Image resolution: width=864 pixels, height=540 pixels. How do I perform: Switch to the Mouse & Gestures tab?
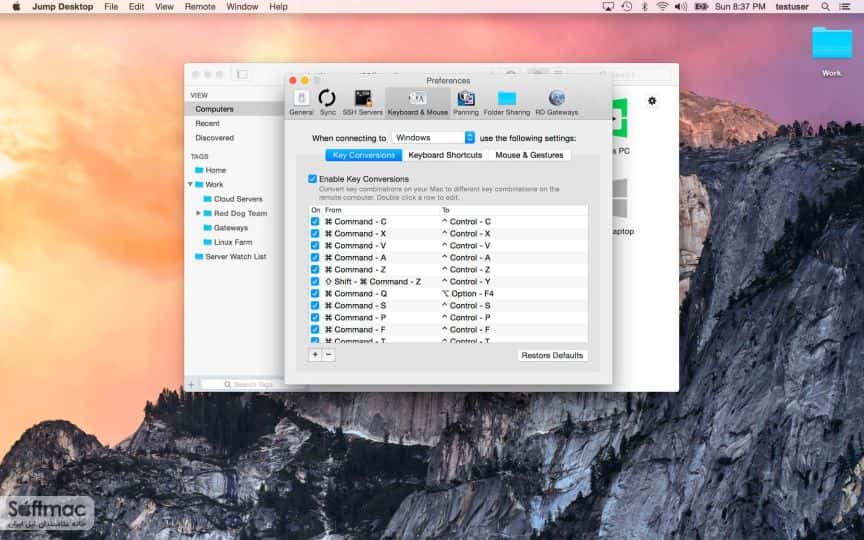530,155
